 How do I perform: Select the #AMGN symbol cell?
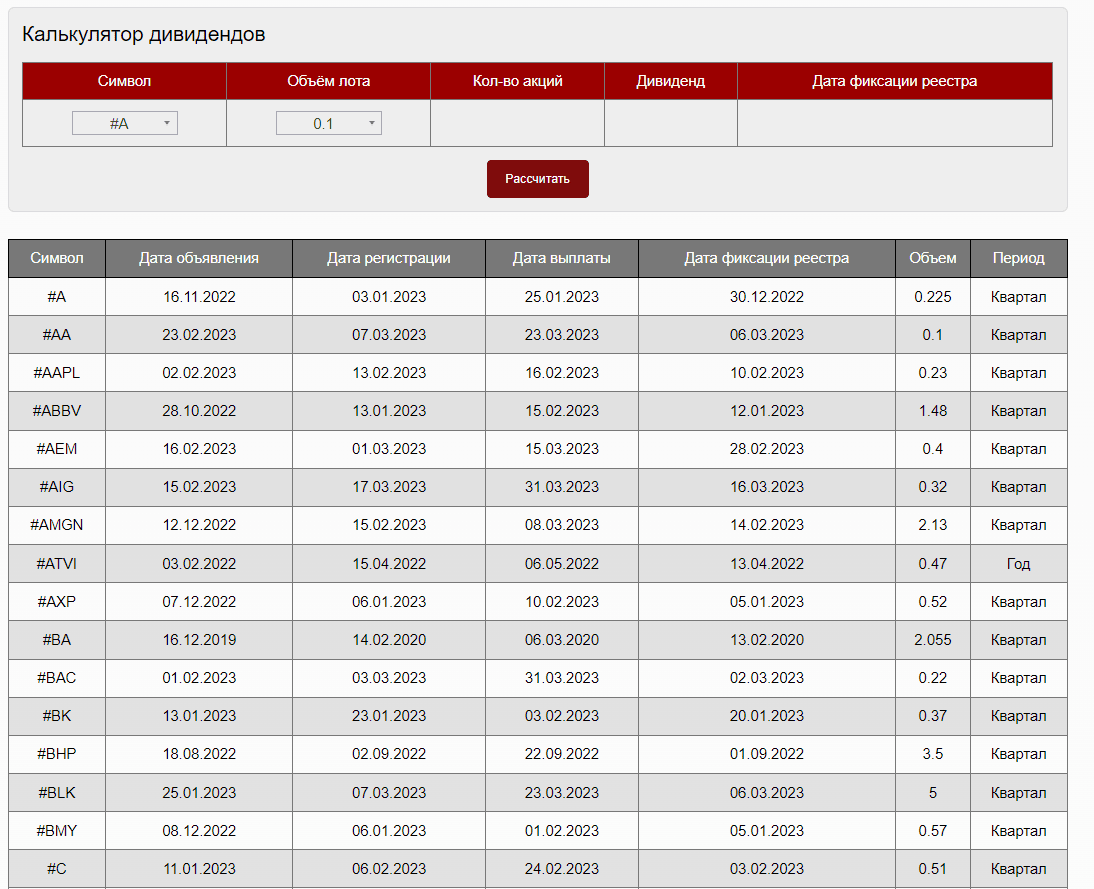point(57,525)
